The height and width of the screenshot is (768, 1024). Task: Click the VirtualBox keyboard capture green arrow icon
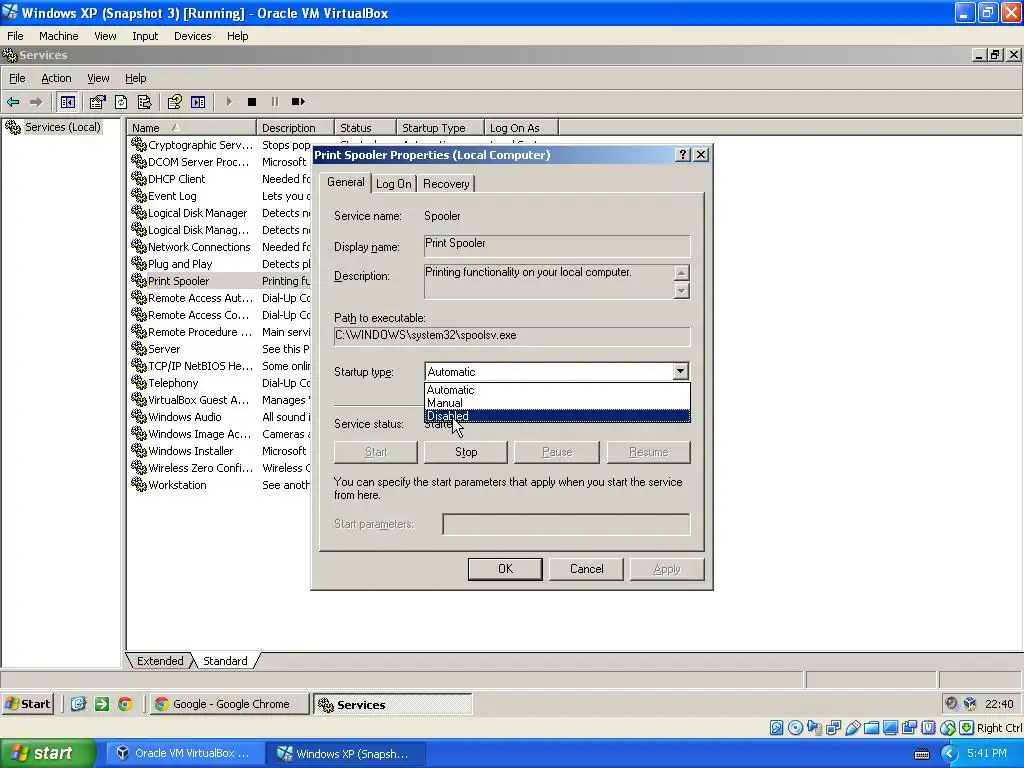tap(967, 728)
